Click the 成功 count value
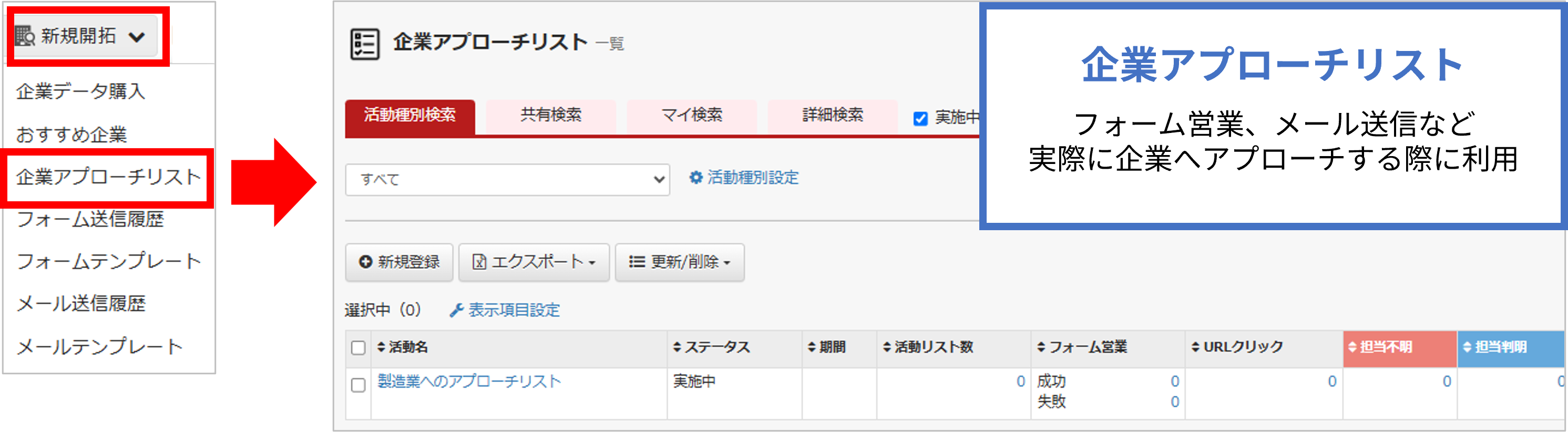 click(1175, 382)
